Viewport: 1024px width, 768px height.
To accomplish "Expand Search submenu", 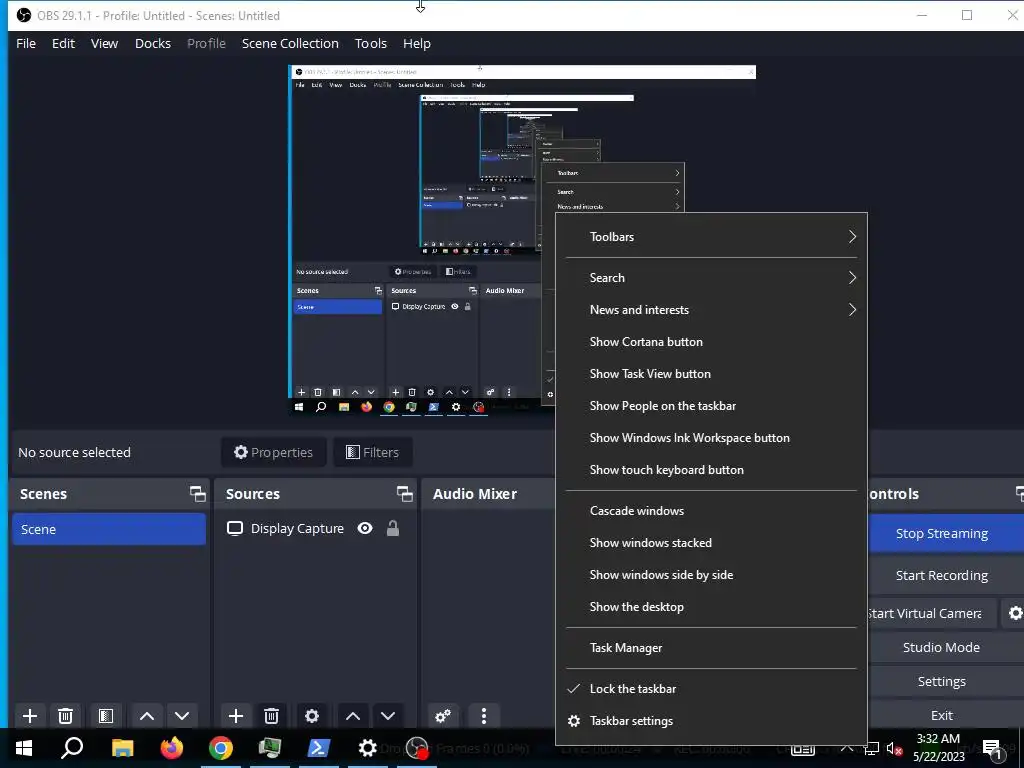I will point(711,278).
